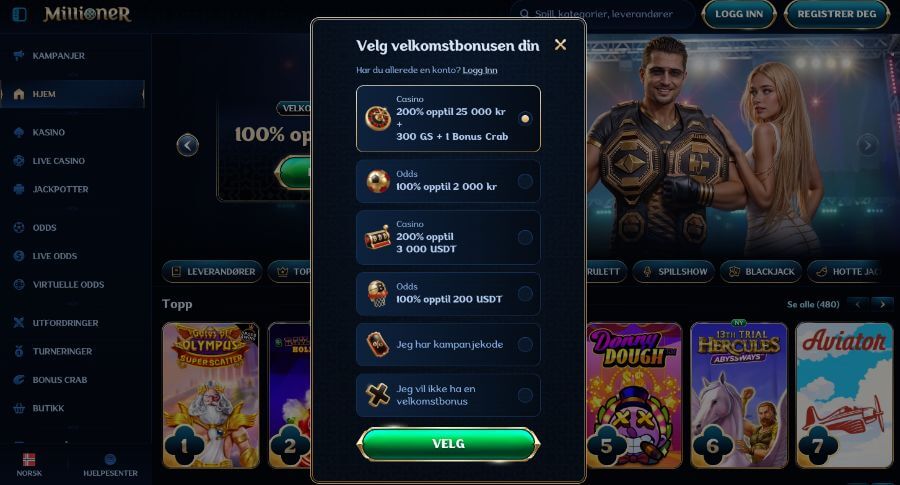Open Norsk language selector flag
Viewport: 900px width, 485px height.
[x=29, y=459]
